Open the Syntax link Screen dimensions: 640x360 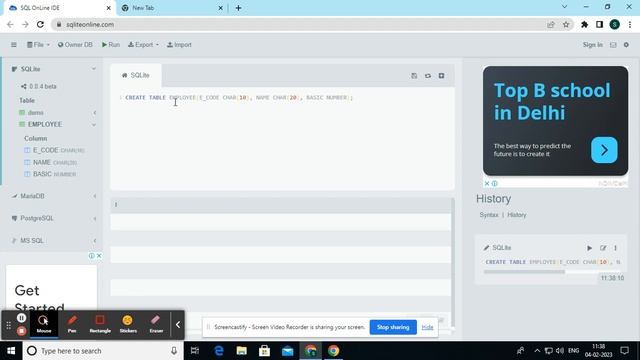489,215
